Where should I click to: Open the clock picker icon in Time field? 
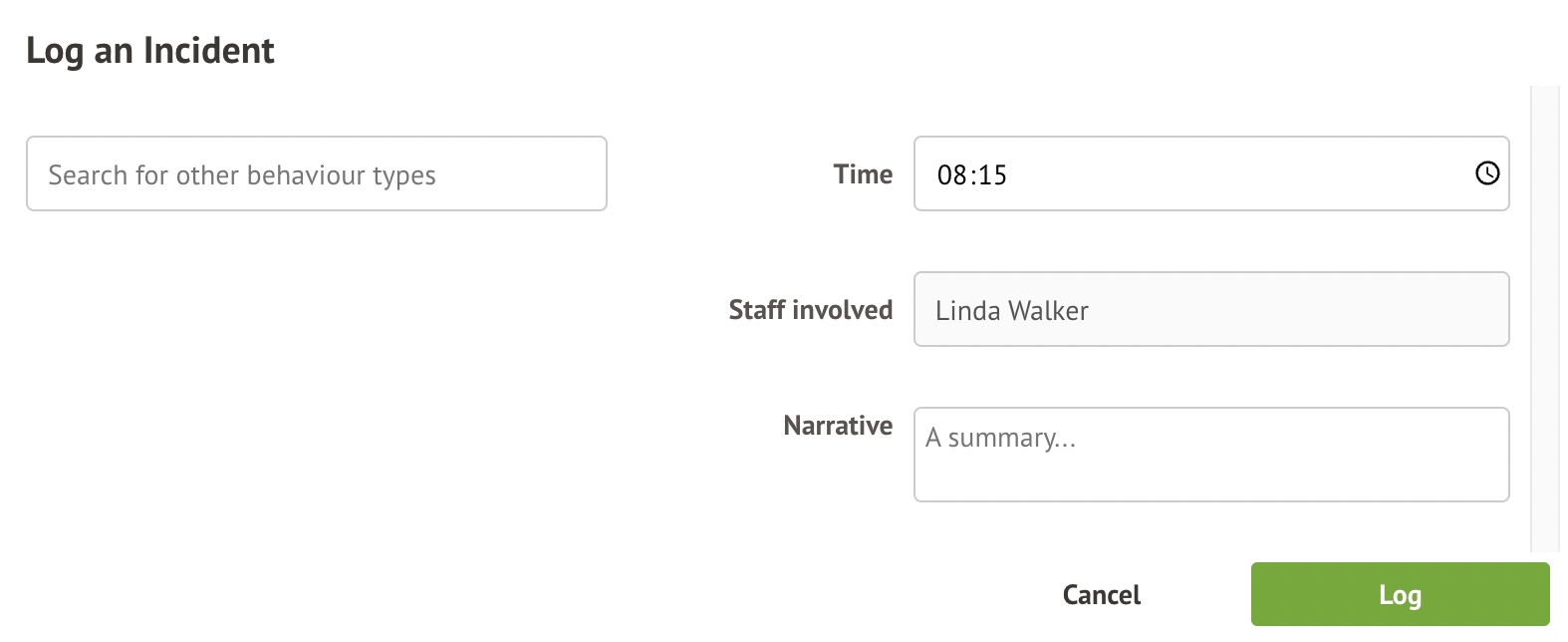coord(1486,173)
